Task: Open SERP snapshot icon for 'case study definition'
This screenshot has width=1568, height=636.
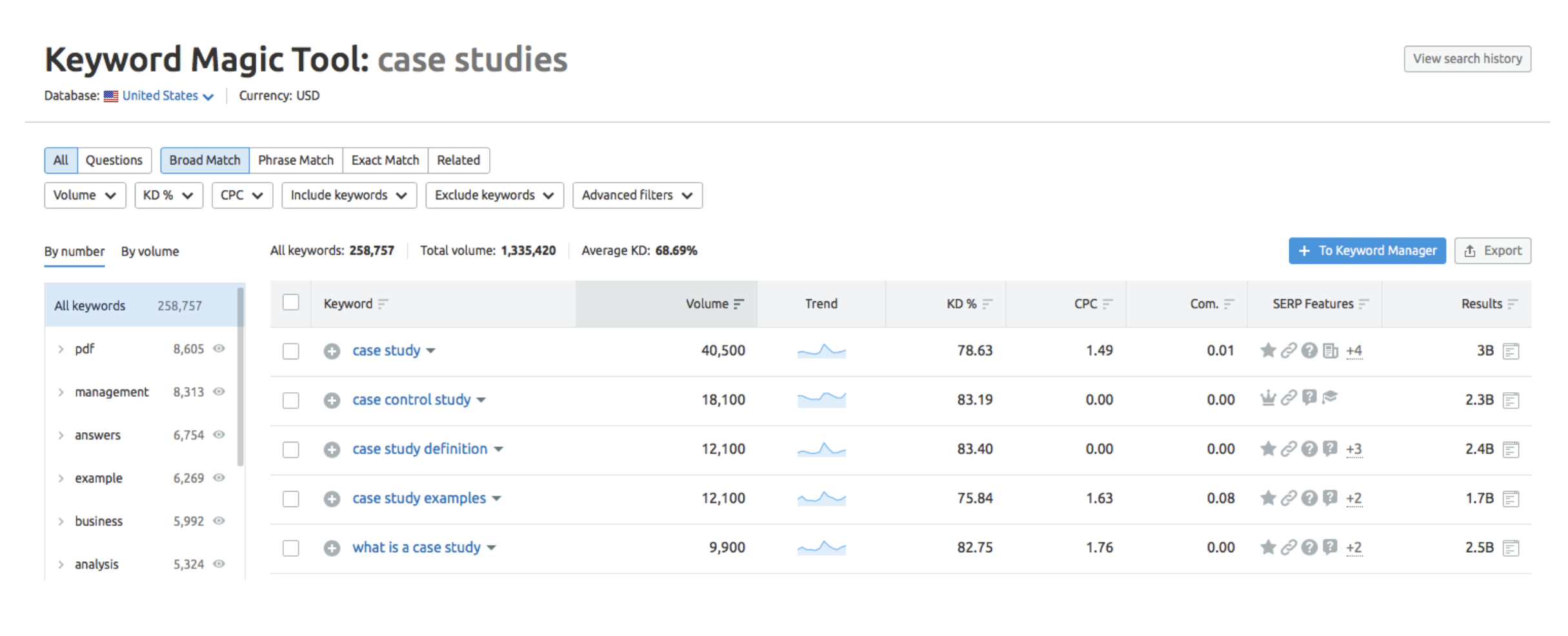Action: (1511, 450)
